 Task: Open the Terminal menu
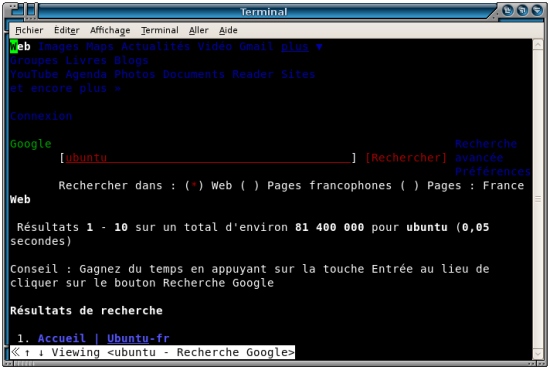[160, 30]
